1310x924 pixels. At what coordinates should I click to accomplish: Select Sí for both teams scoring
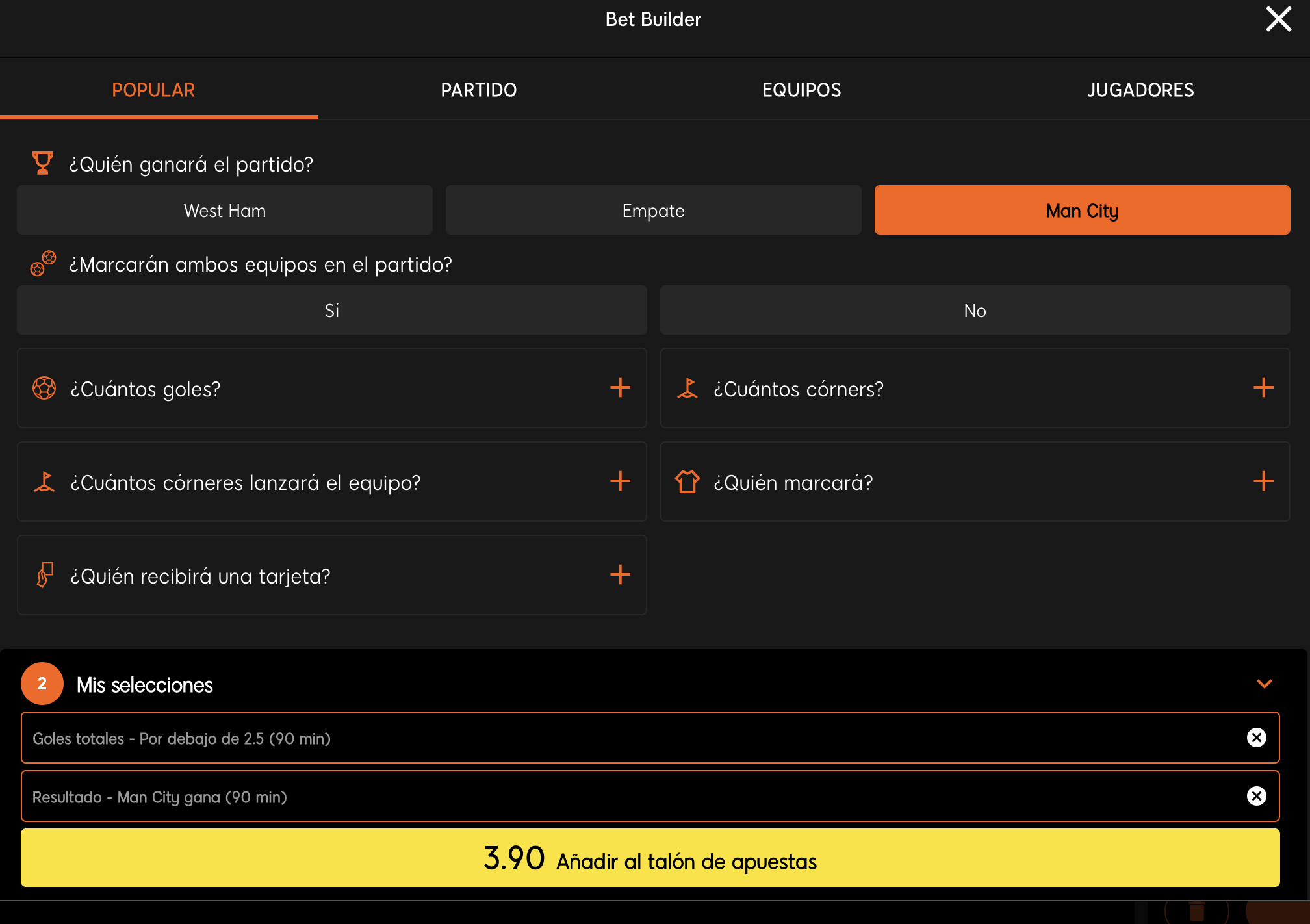(332, 310)
